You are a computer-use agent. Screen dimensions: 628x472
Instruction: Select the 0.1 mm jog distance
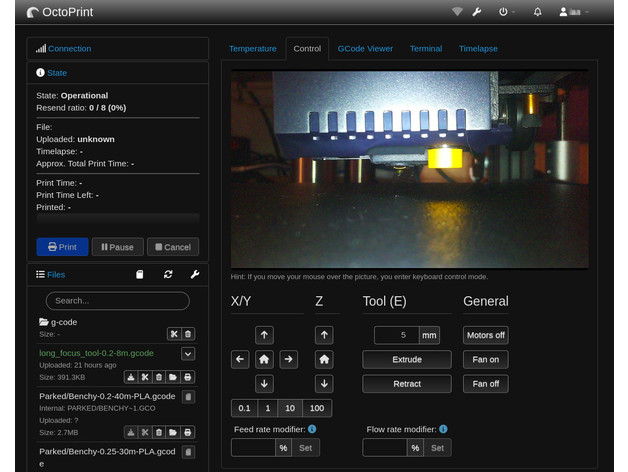coord(243,408)
